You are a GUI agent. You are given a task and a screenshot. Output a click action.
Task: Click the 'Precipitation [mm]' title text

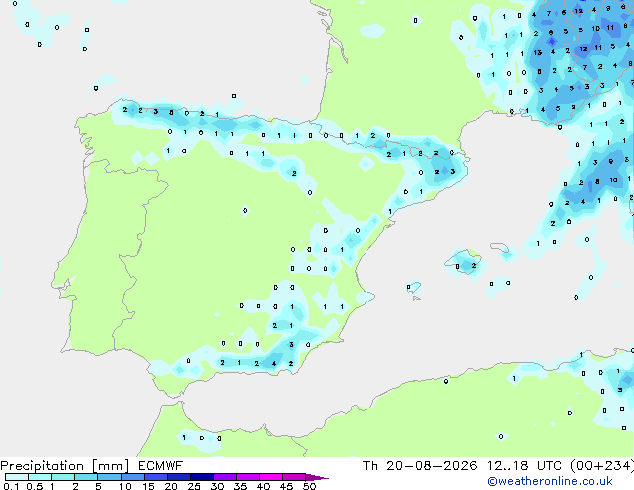[x=65, y=466]
